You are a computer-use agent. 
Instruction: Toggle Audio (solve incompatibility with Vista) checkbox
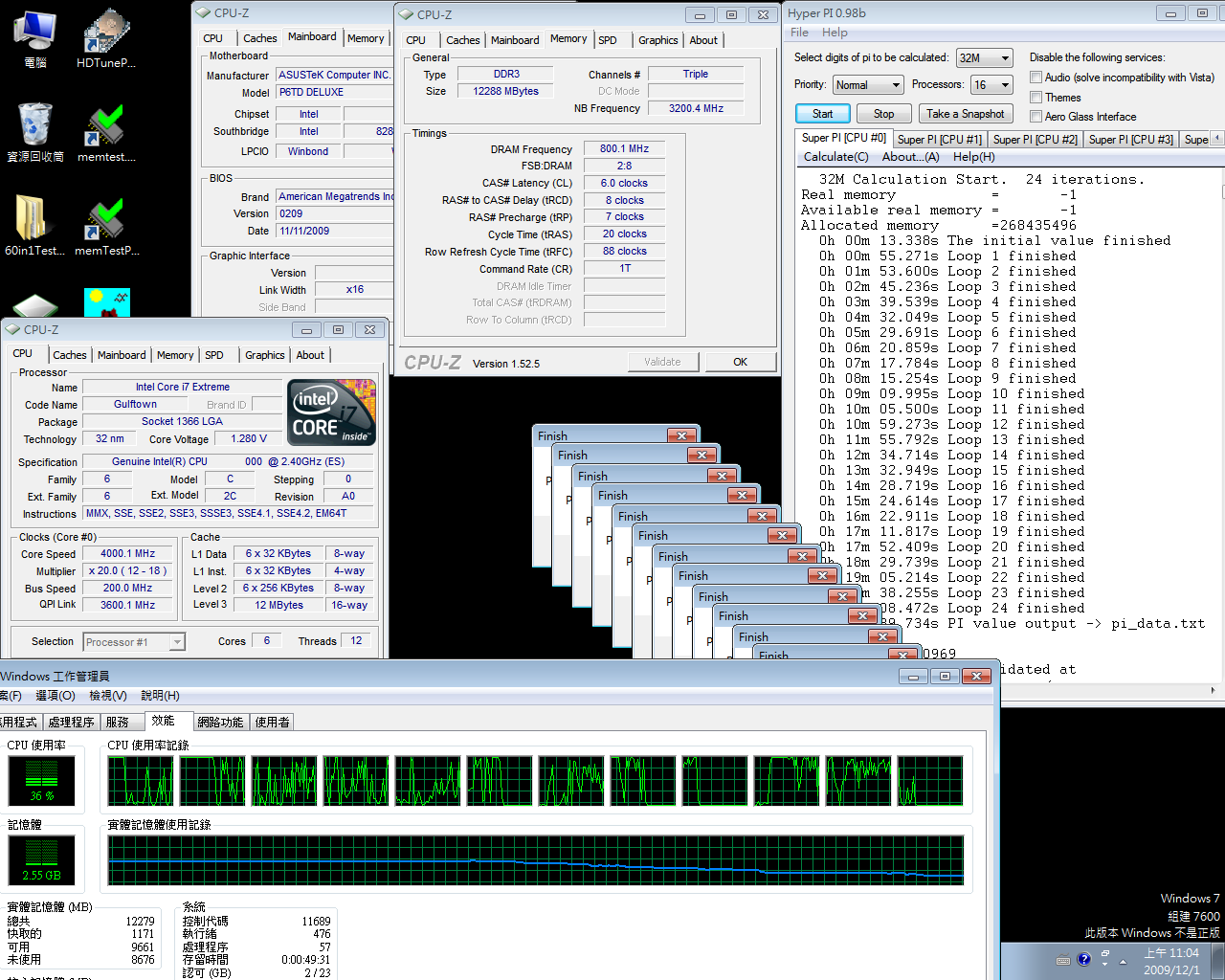[x=1036, y=78]
